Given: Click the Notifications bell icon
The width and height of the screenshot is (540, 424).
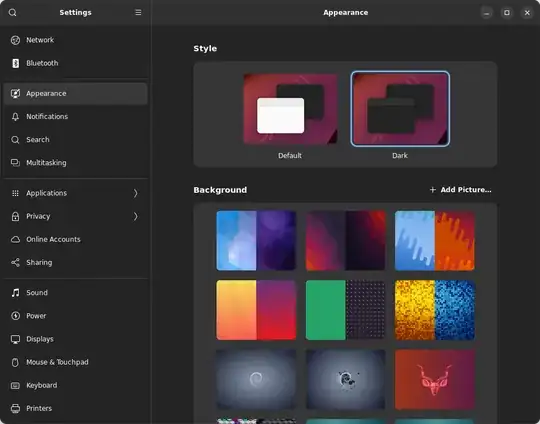Looking at the screenshot, I should [x=15, y=117].
